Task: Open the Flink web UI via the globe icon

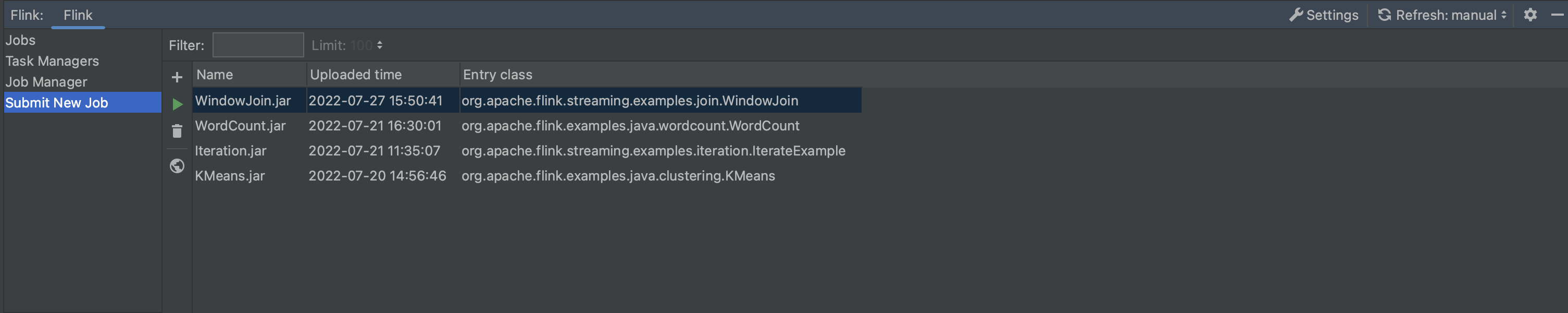Action: (177, 166)
